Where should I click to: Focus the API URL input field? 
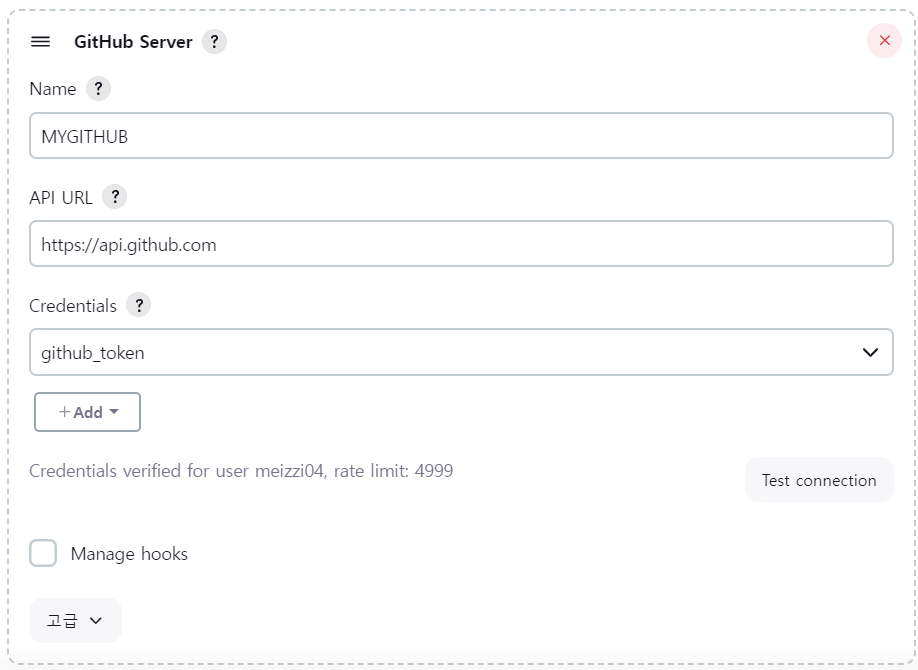pos(461,244)
